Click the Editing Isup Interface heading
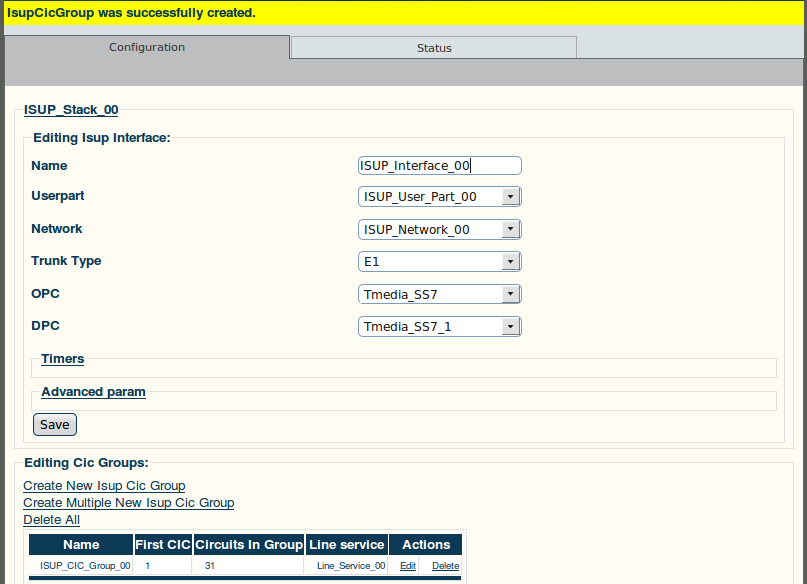 101,138
